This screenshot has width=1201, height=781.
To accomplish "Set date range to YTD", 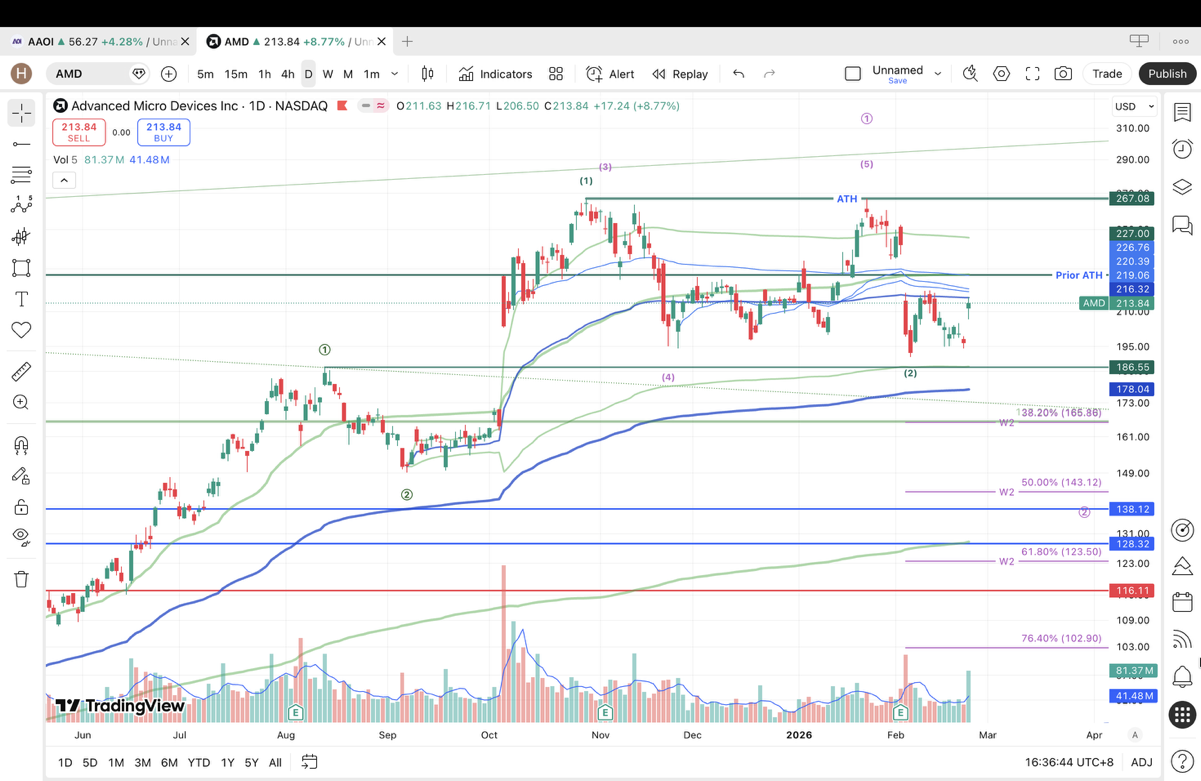I will click(198, 762).
